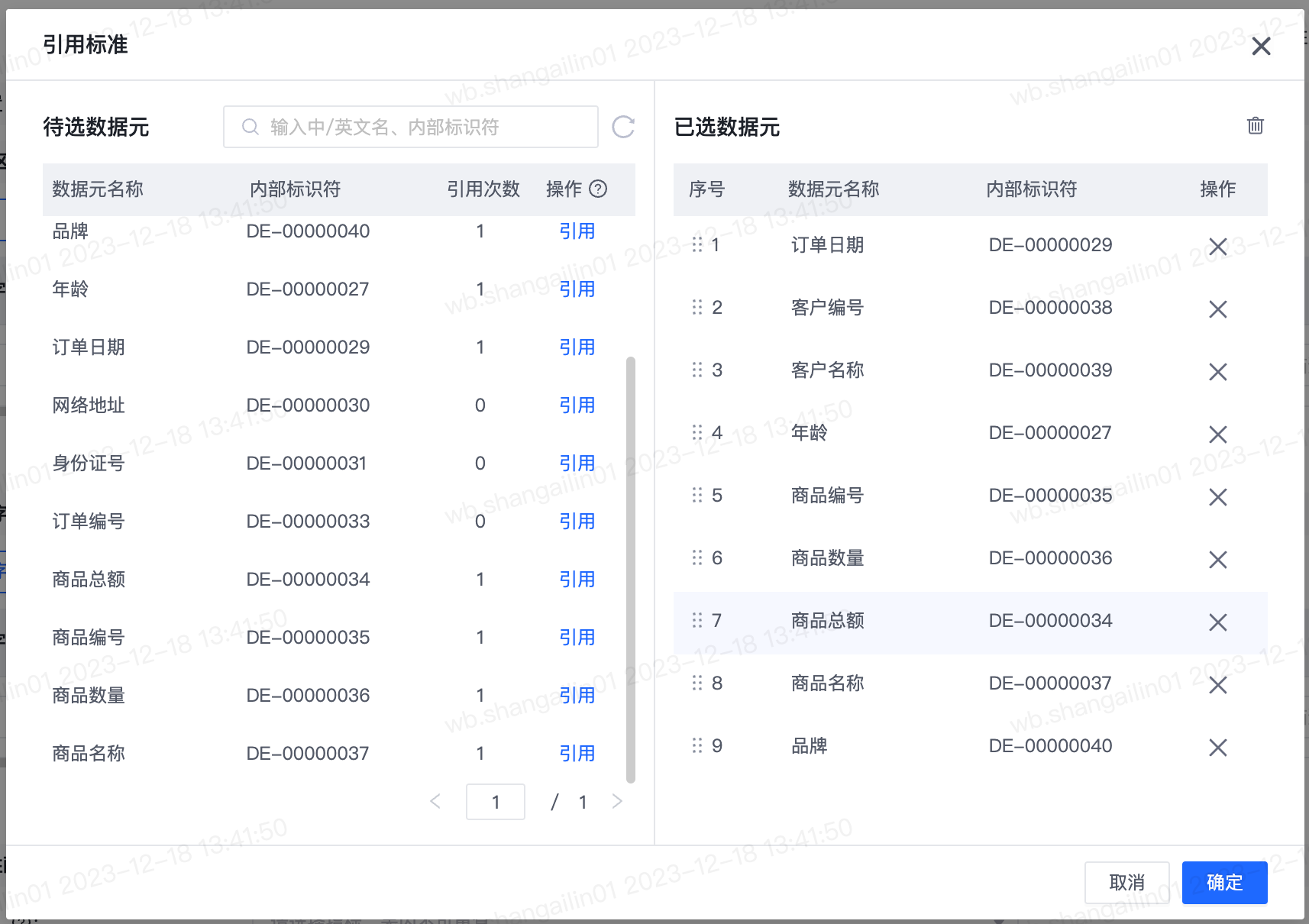
Task: Click the 引用次数 column header
Action: pos(483,189)
